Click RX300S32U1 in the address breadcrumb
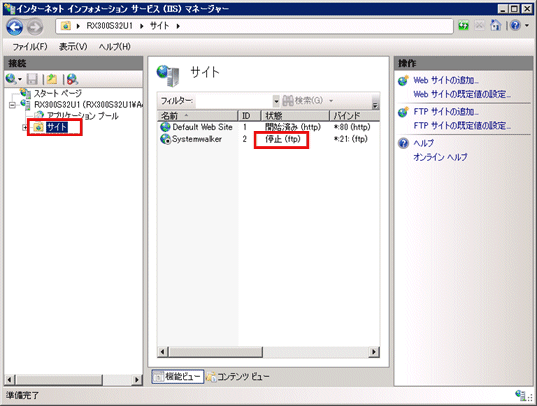 point(109,26)
